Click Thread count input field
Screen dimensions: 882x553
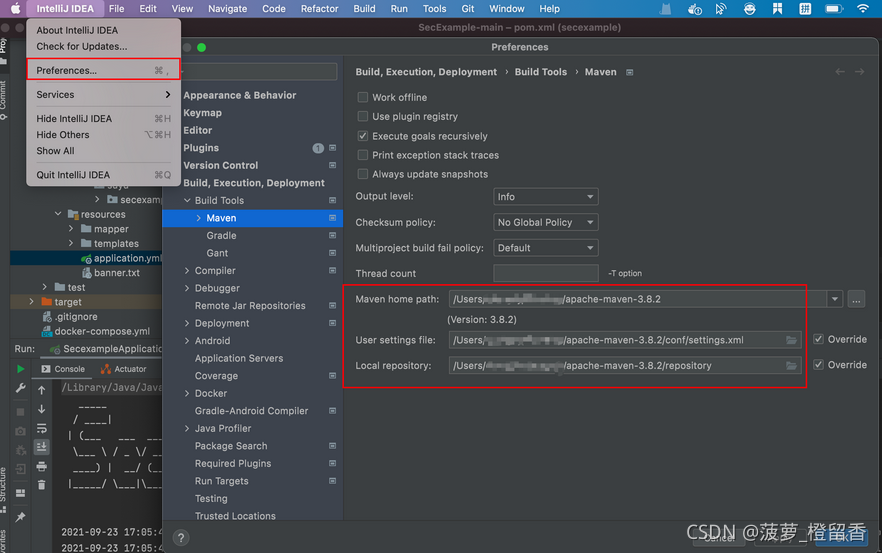click(x=546, y=273)
